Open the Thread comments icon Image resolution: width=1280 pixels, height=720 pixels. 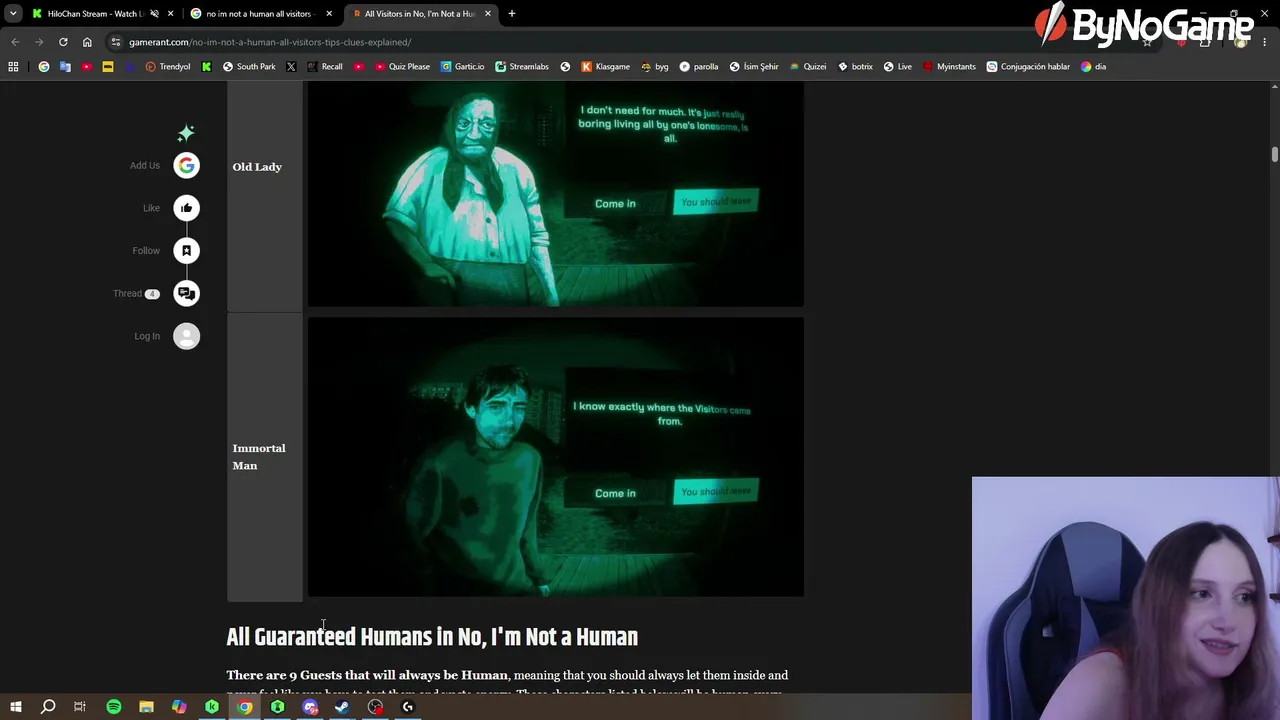[x=186, y=293]
